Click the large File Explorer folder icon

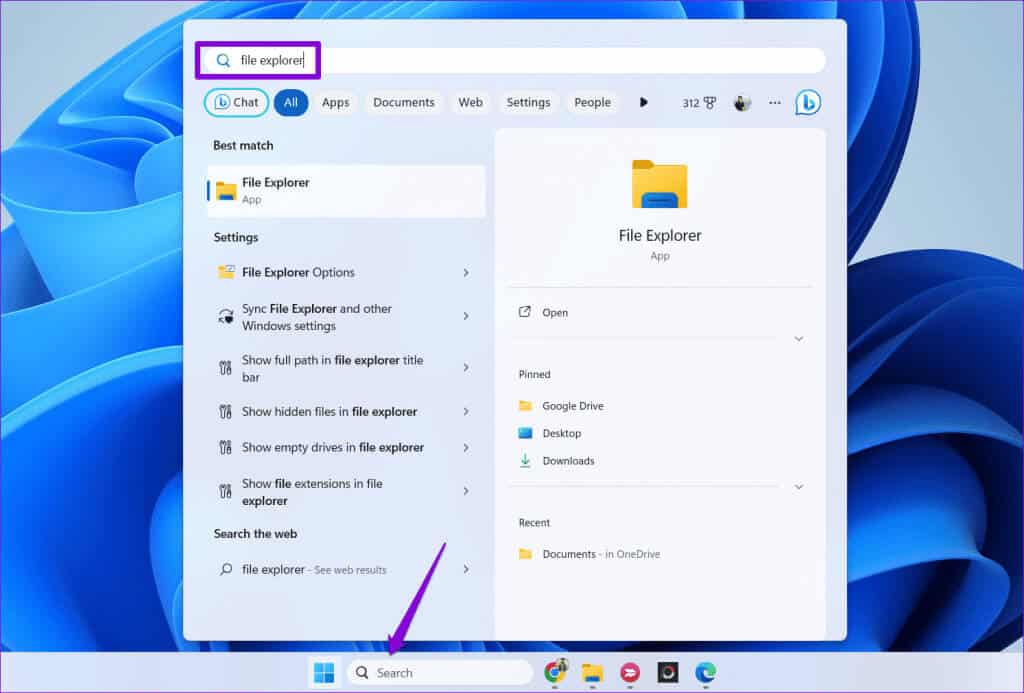point(660,184)
